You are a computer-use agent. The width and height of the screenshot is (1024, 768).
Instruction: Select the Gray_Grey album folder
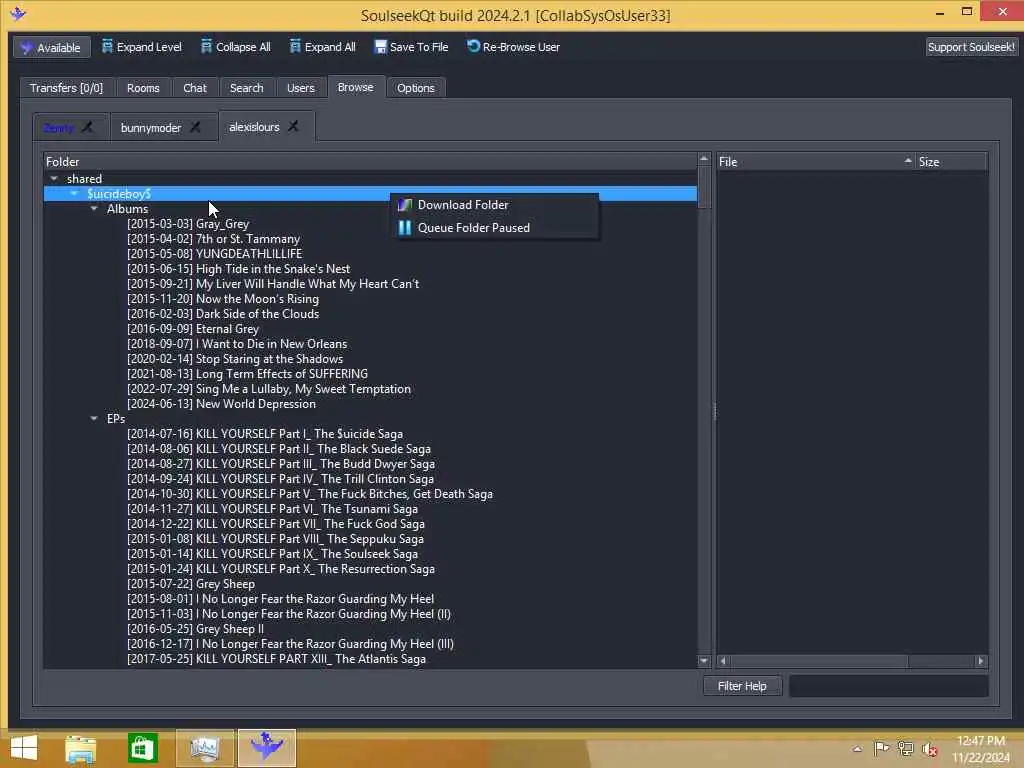(188, 224)
